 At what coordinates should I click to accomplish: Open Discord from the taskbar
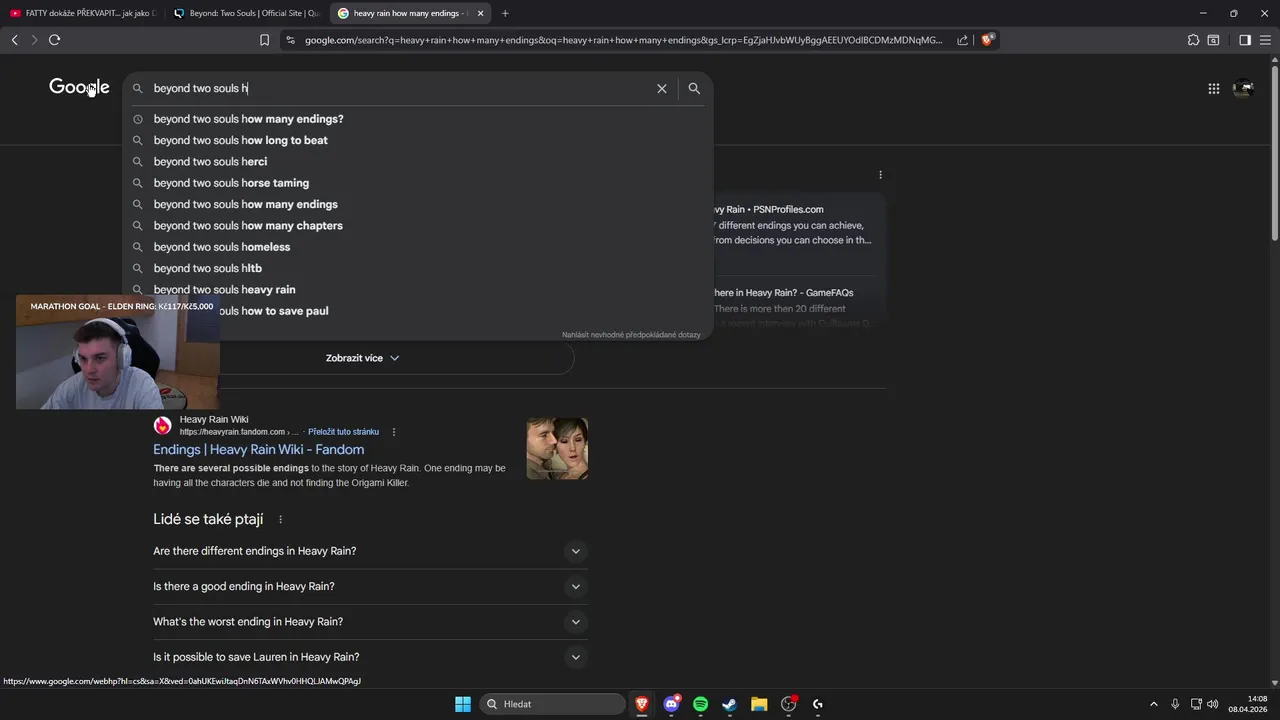point(672,704)
